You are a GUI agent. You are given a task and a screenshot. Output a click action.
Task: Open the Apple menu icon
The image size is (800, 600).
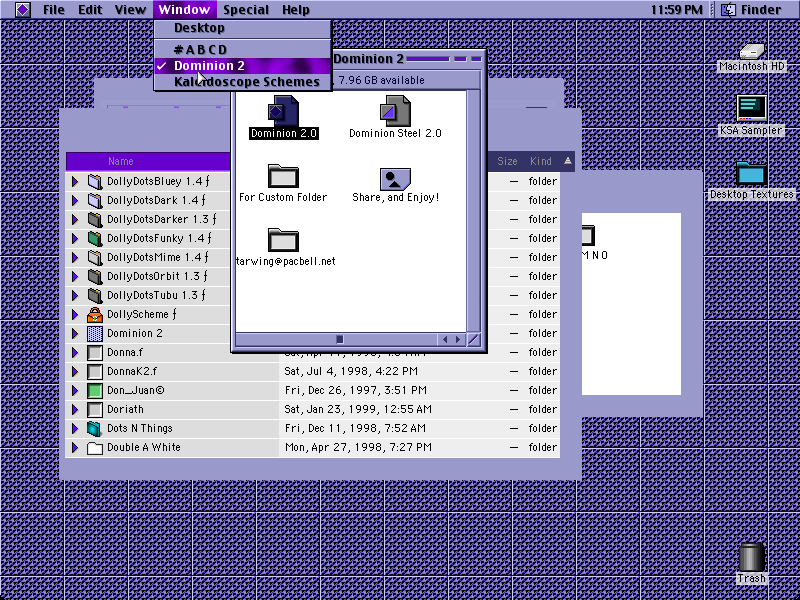click(x=22, y=9)
